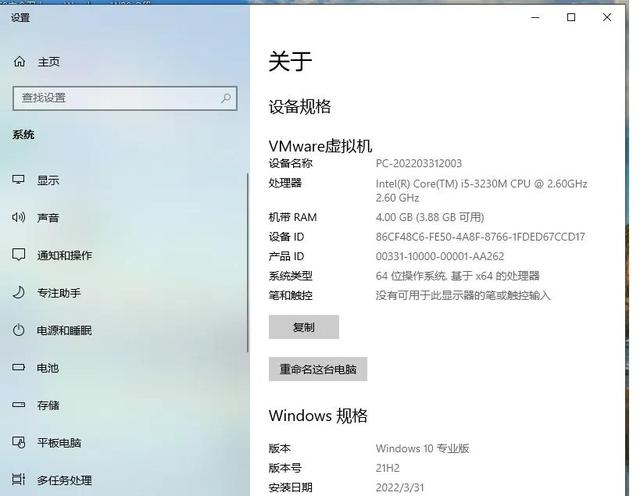Focus the 查找设置 search box
This screenshot has height=496, width=640.
coord(125,98)
